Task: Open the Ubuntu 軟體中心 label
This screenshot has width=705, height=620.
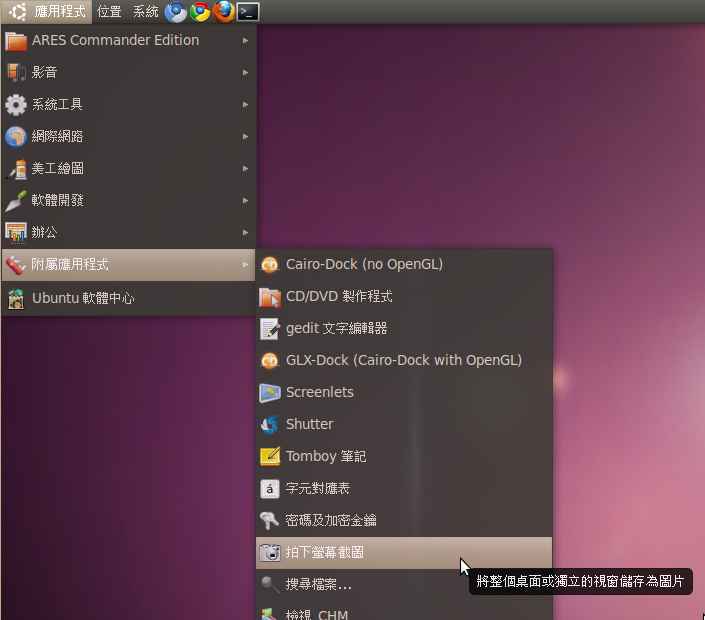Action: coord(83,298)
